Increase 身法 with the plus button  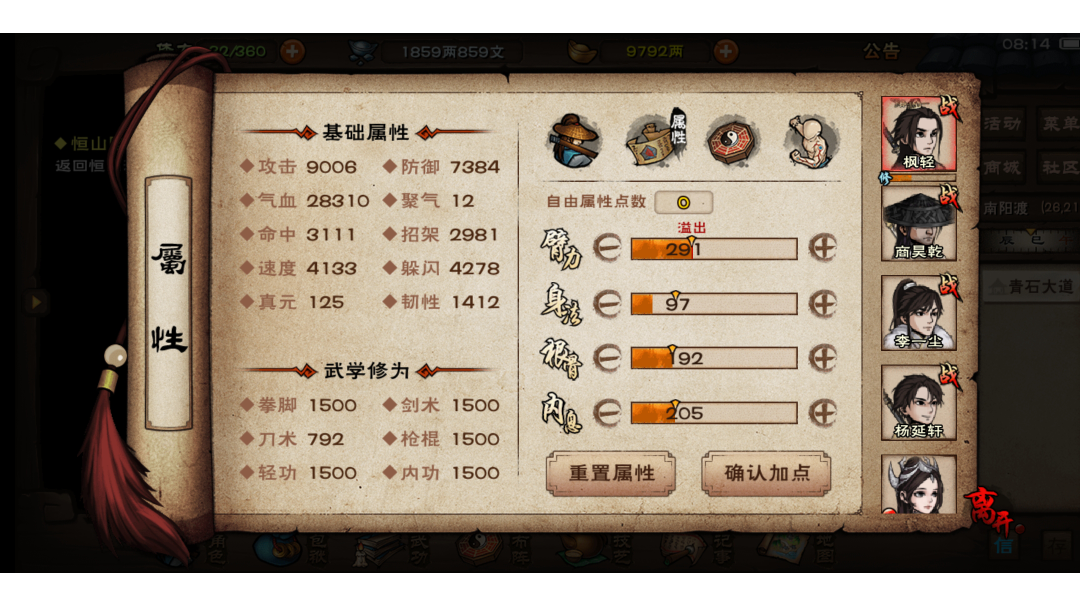(823, 304)
